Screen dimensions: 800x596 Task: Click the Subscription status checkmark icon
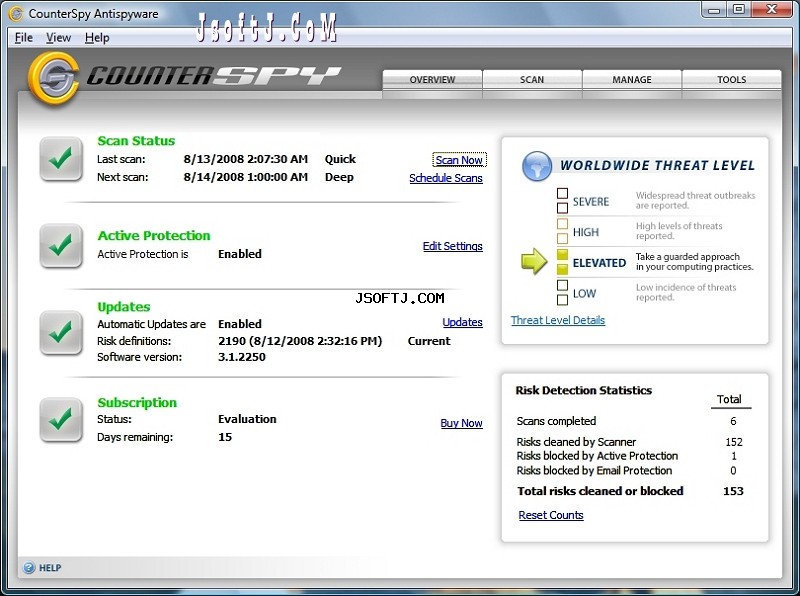(x=61, y=419)
